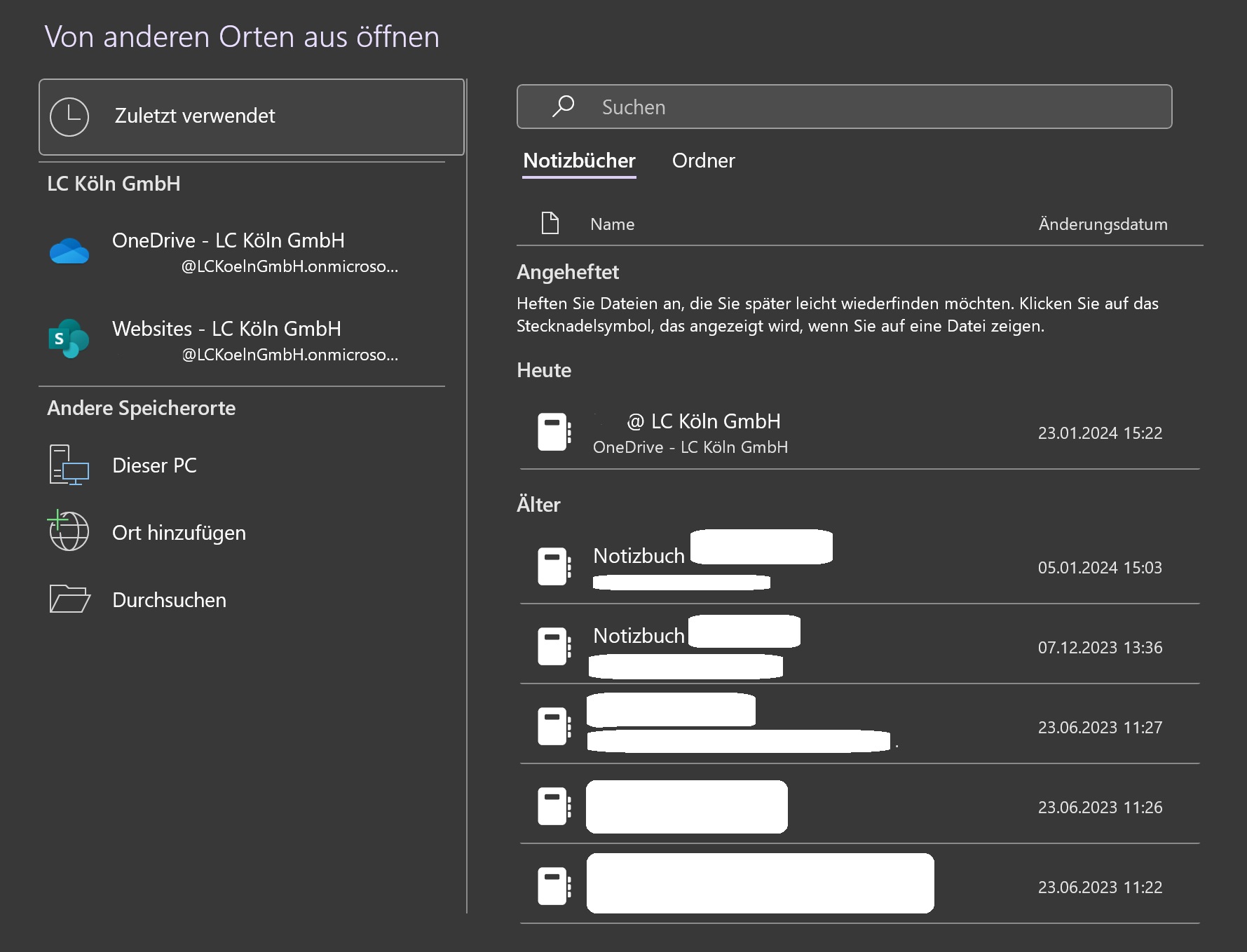Switch to the Ordner tab
The image size is (1247, 952).
703,161
